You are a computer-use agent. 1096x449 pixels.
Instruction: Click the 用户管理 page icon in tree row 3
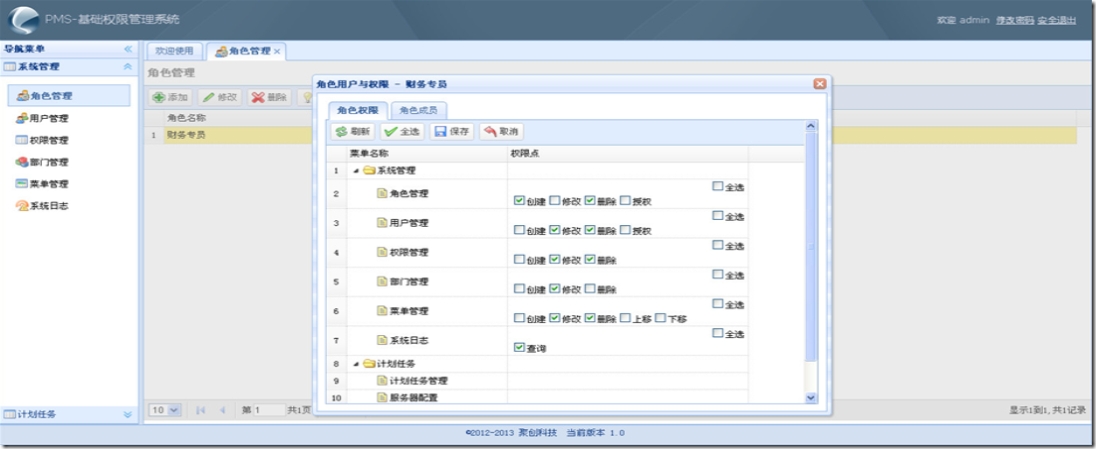382,222
